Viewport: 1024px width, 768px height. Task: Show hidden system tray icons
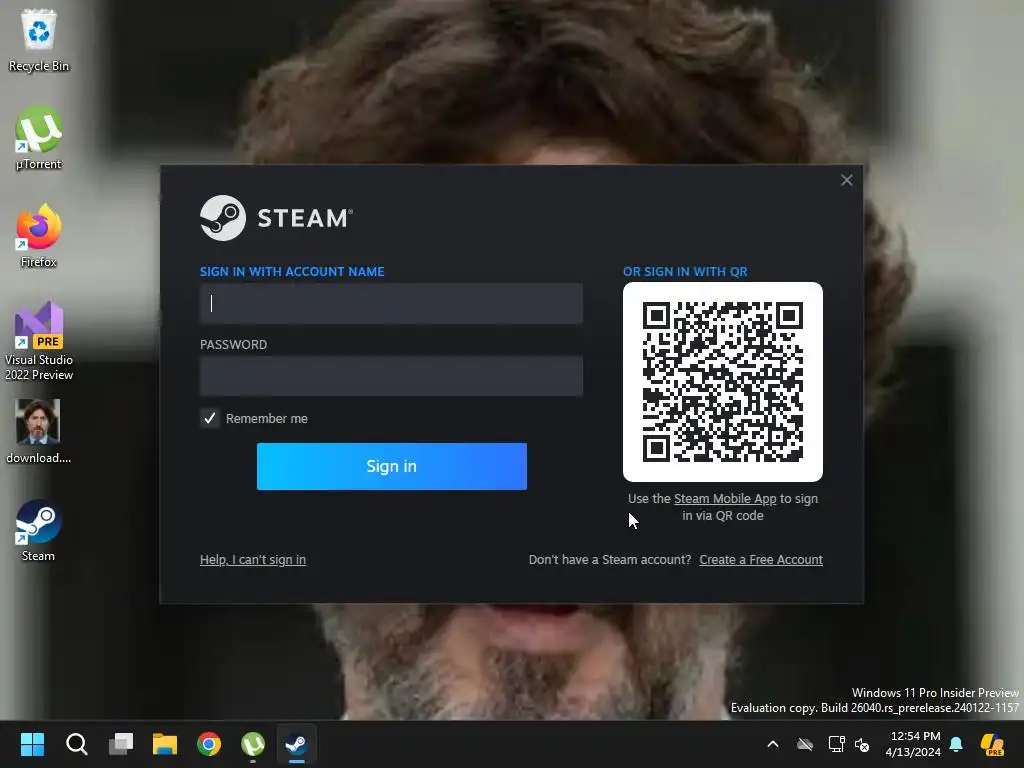click(773, 744)
